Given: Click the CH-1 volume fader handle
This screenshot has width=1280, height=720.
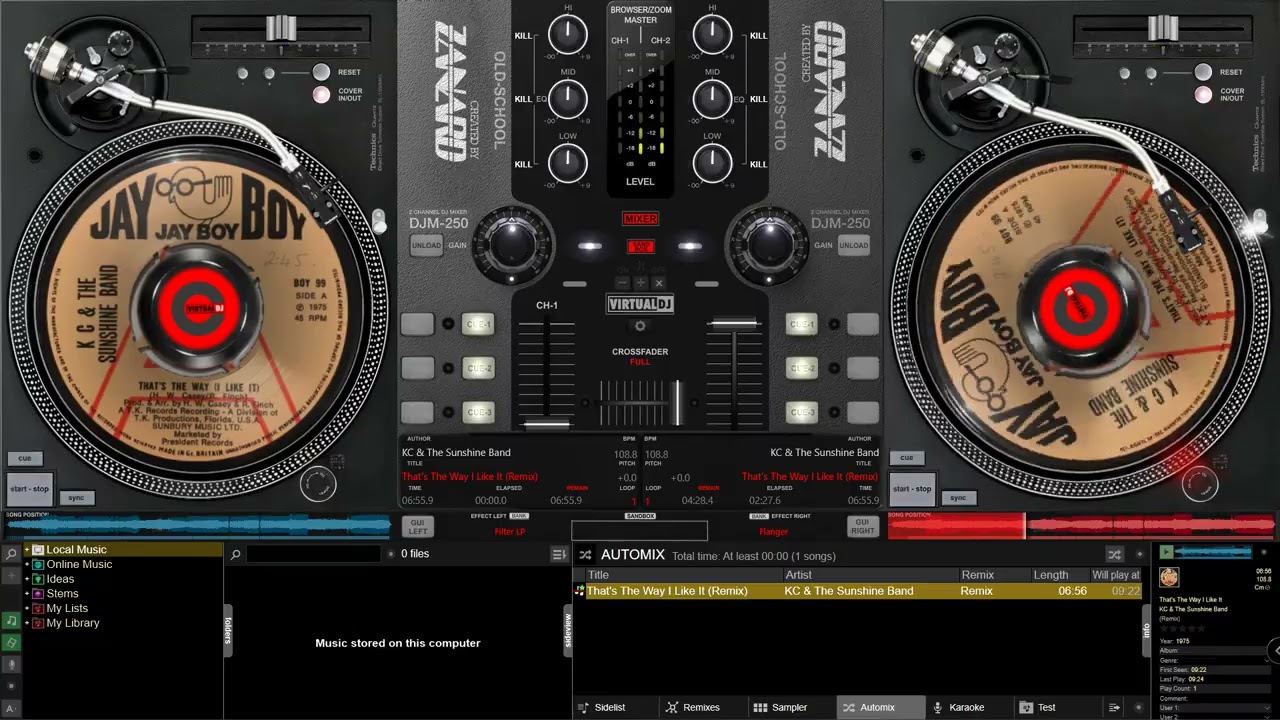Looking at the screenshot, I should click(x=546, y=424).
